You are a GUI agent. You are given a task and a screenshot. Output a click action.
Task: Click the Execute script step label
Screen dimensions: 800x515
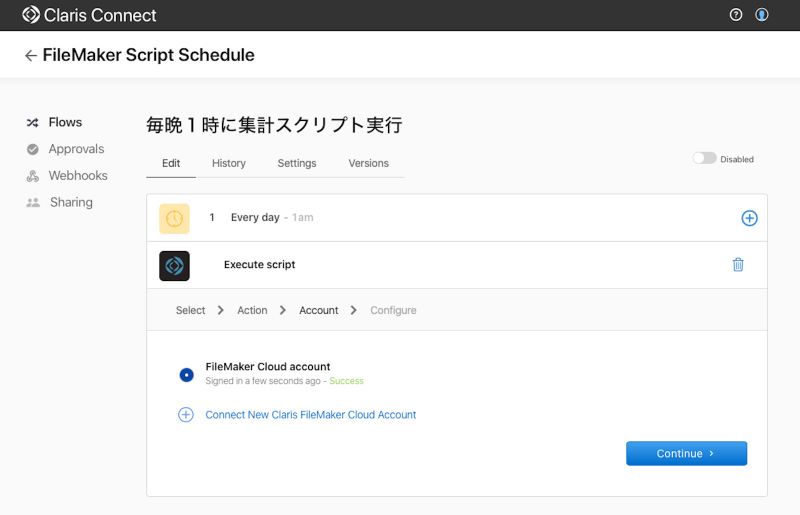(259, 264)
